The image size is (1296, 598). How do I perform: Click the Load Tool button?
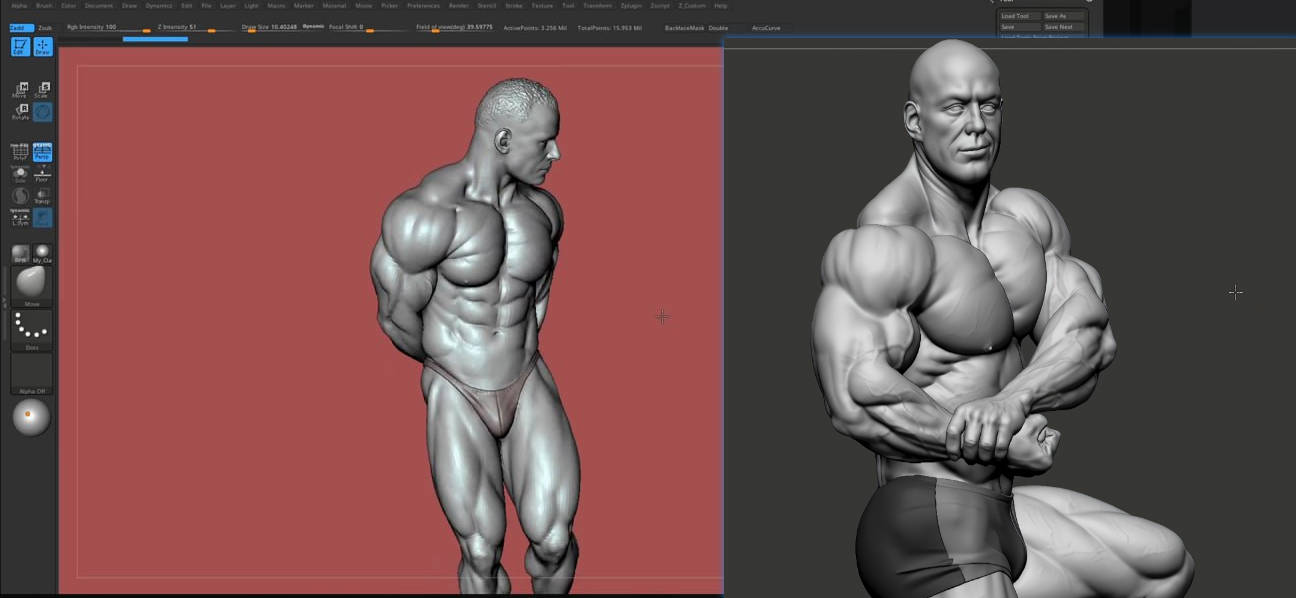1018,16
